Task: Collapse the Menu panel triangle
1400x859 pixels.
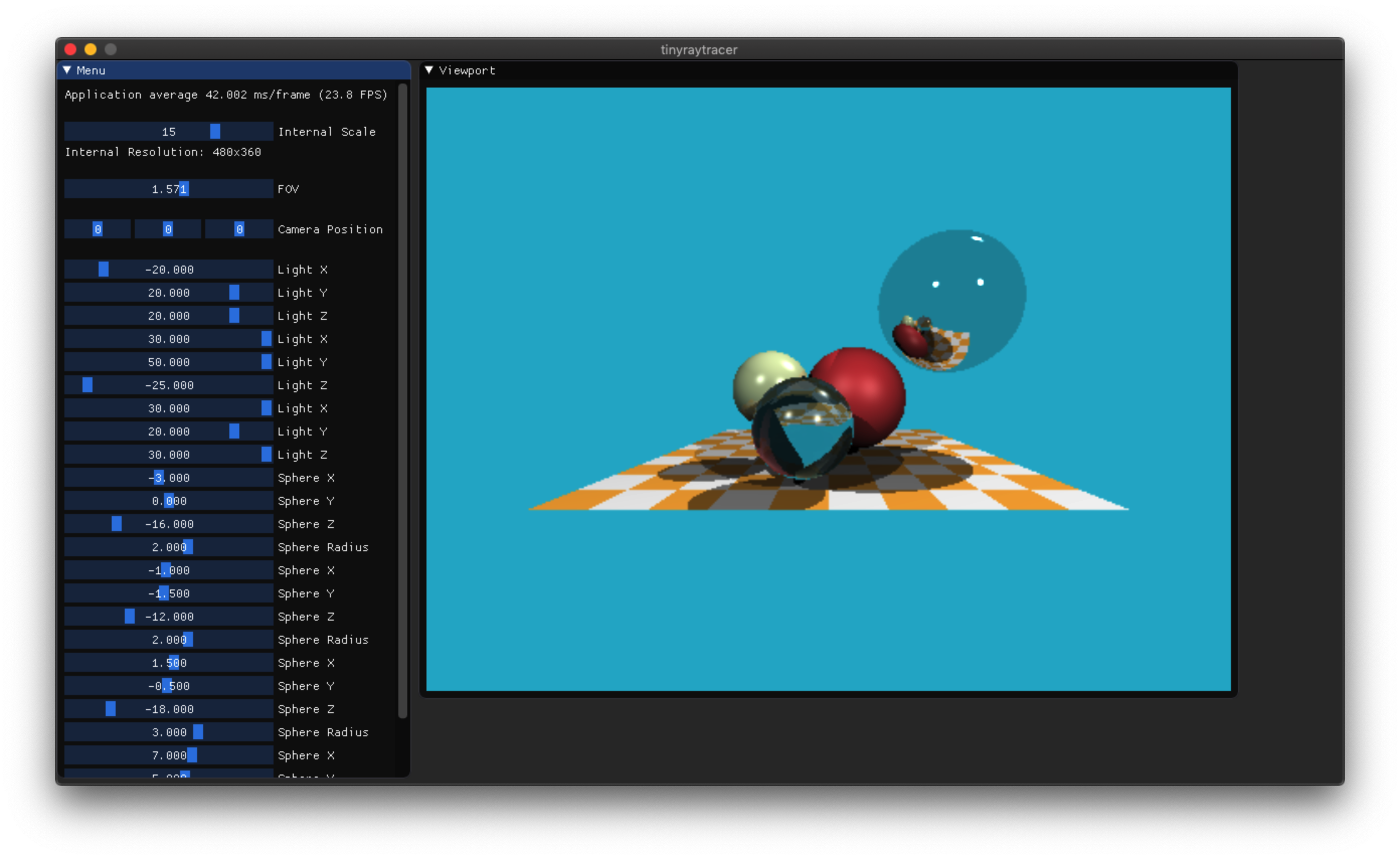Action: tap(67, 70)
